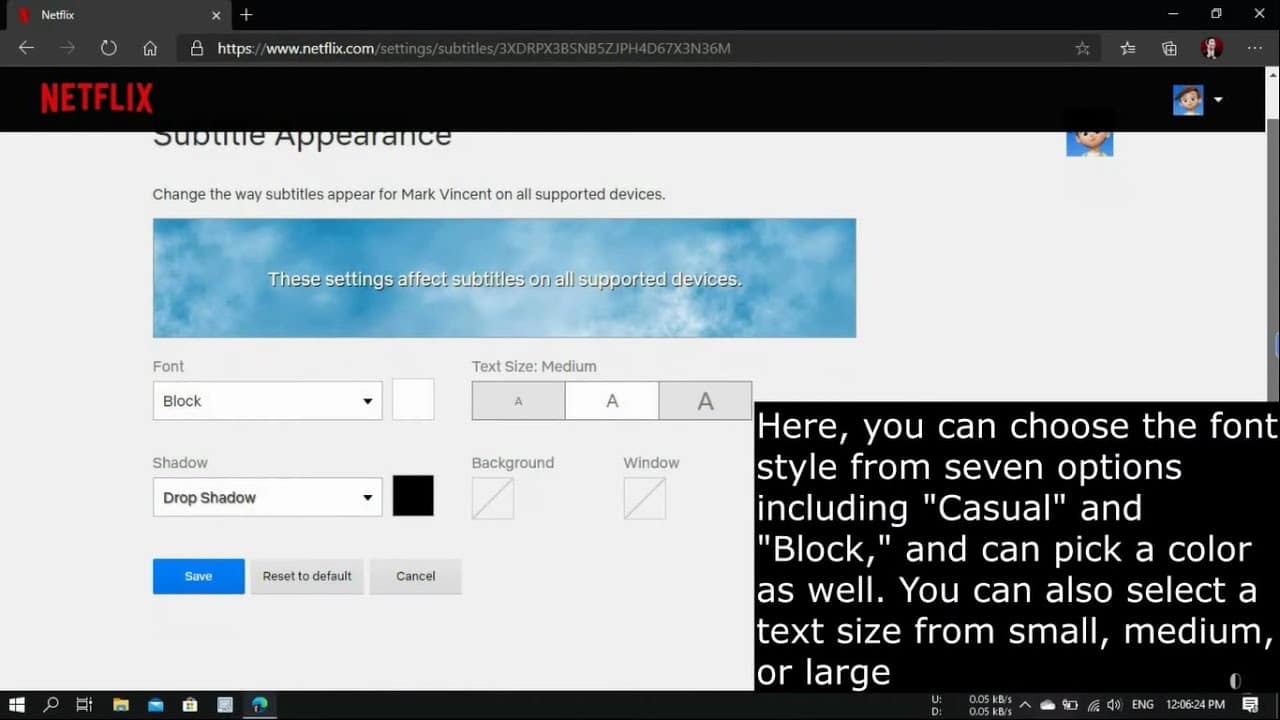This screenshot has height=720, width=1280.
Task: Click Reset to default button
Action: point(307,576)
